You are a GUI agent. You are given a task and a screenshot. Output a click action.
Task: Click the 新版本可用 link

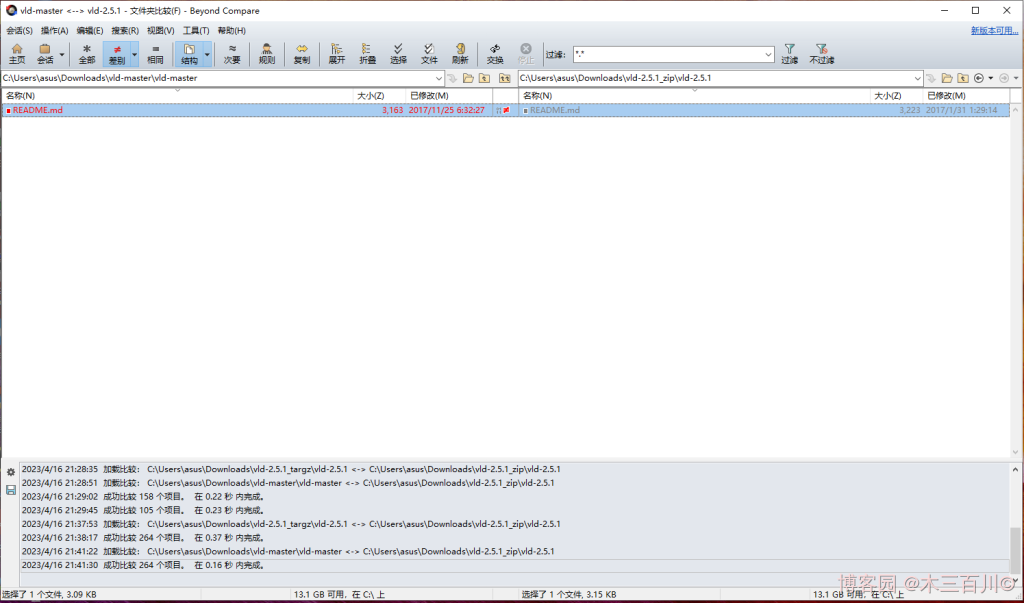[x=994, y=30]
